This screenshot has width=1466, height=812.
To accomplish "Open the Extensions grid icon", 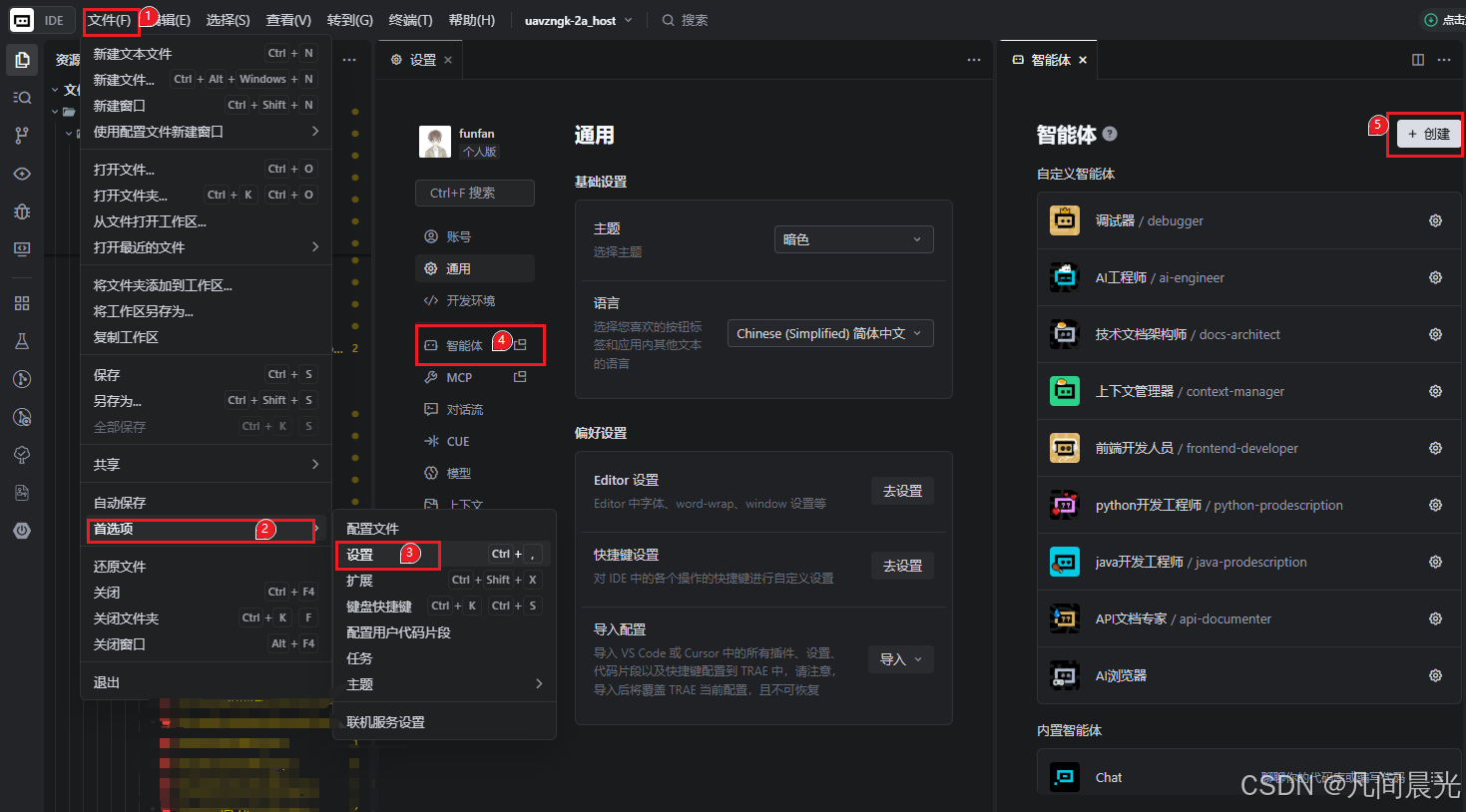I will click(22, 303).
